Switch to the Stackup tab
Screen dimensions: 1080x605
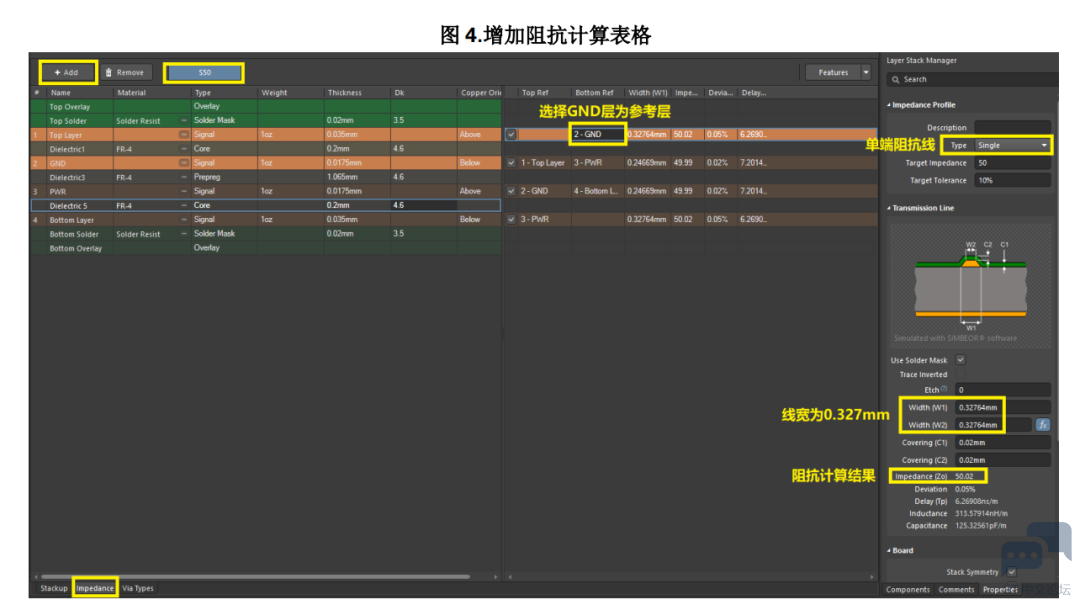click(x=54, y=588)
